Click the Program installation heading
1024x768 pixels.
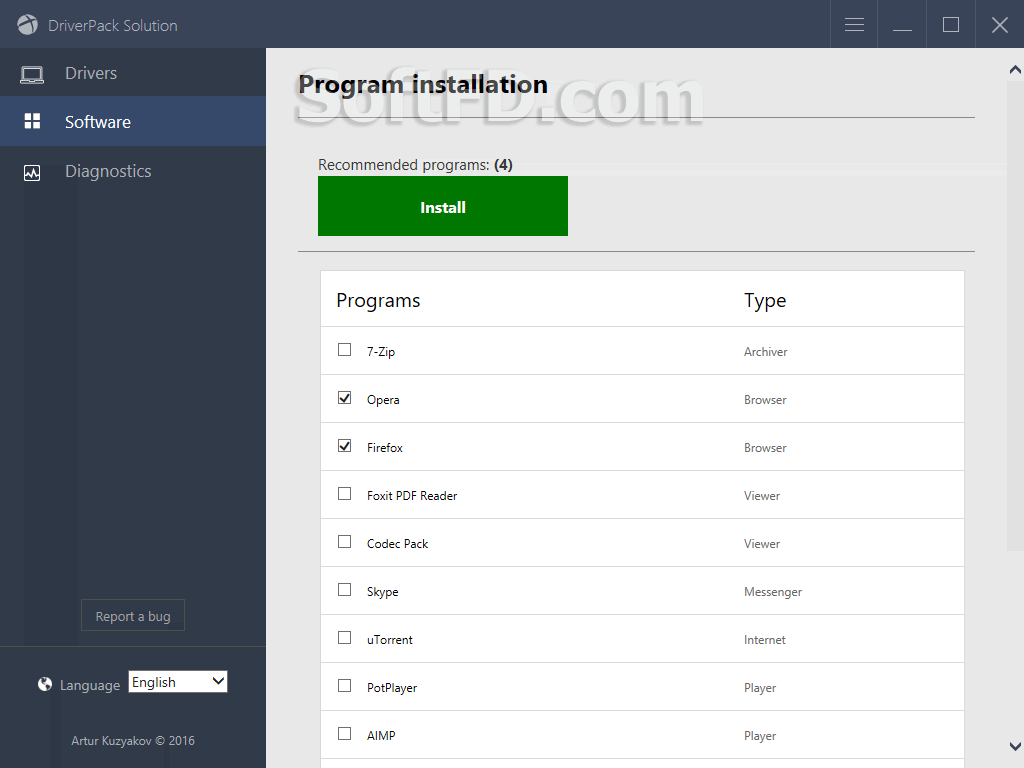point(423,85)
